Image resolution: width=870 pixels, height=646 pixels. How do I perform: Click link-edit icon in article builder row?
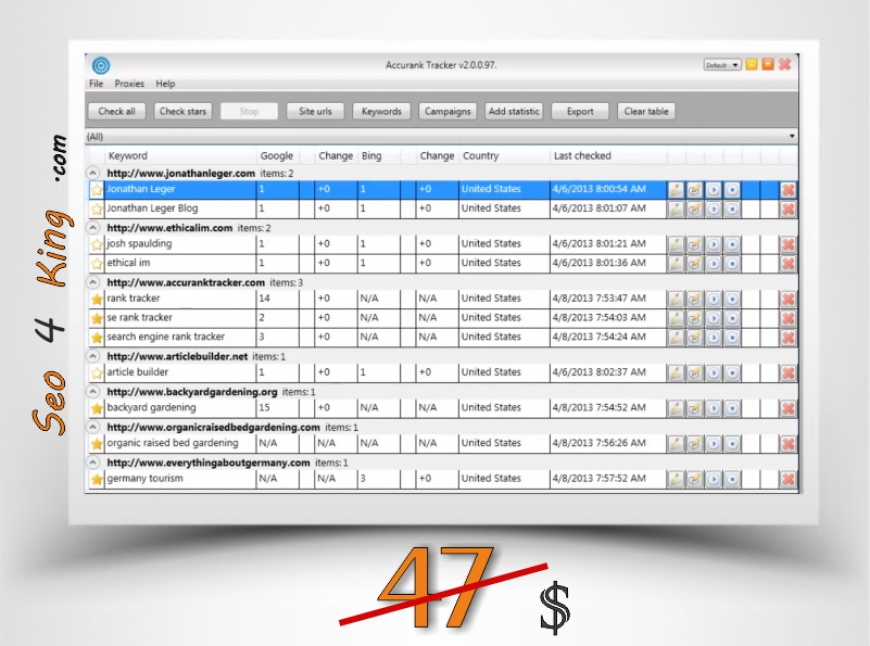(694, 373)
